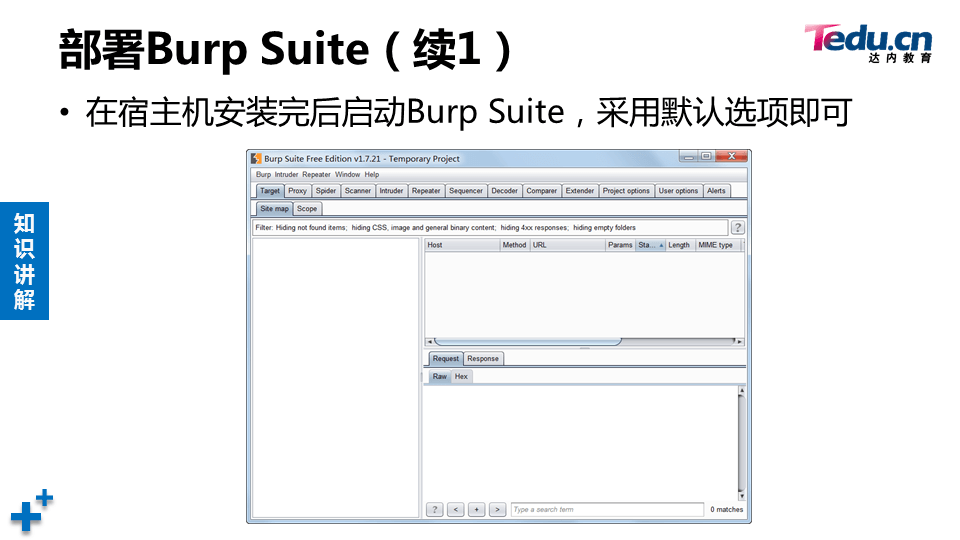Open the Repeater tool tab

click(426, 191)
